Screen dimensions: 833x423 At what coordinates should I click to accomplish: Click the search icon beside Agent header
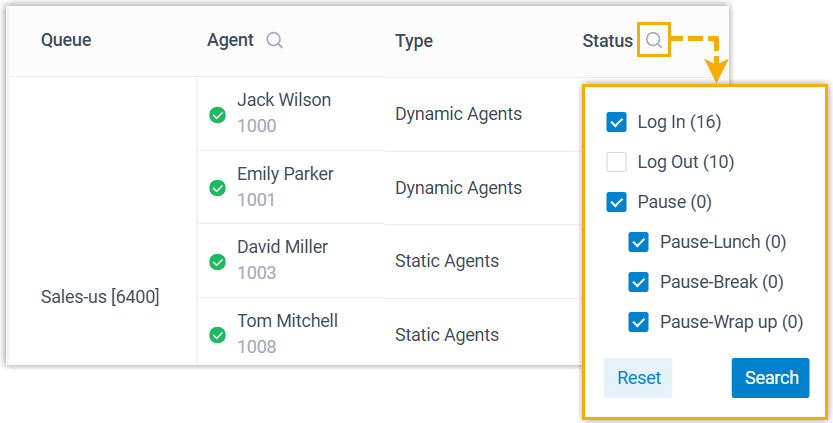point(274,41)
